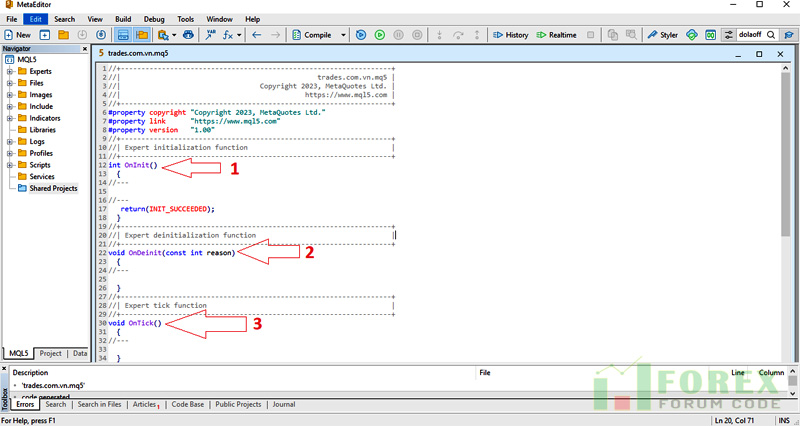Screen dimensions: 800x426
Task: Open the Debug menu
Action: 154,19
